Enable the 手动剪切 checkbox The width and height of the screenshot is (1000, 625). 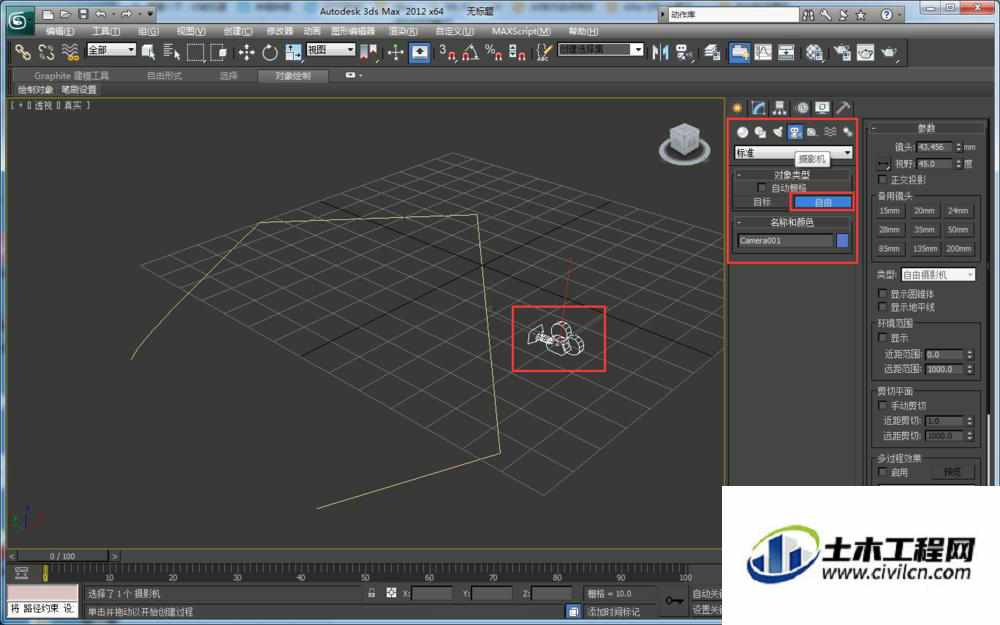(x=883, y=406)
